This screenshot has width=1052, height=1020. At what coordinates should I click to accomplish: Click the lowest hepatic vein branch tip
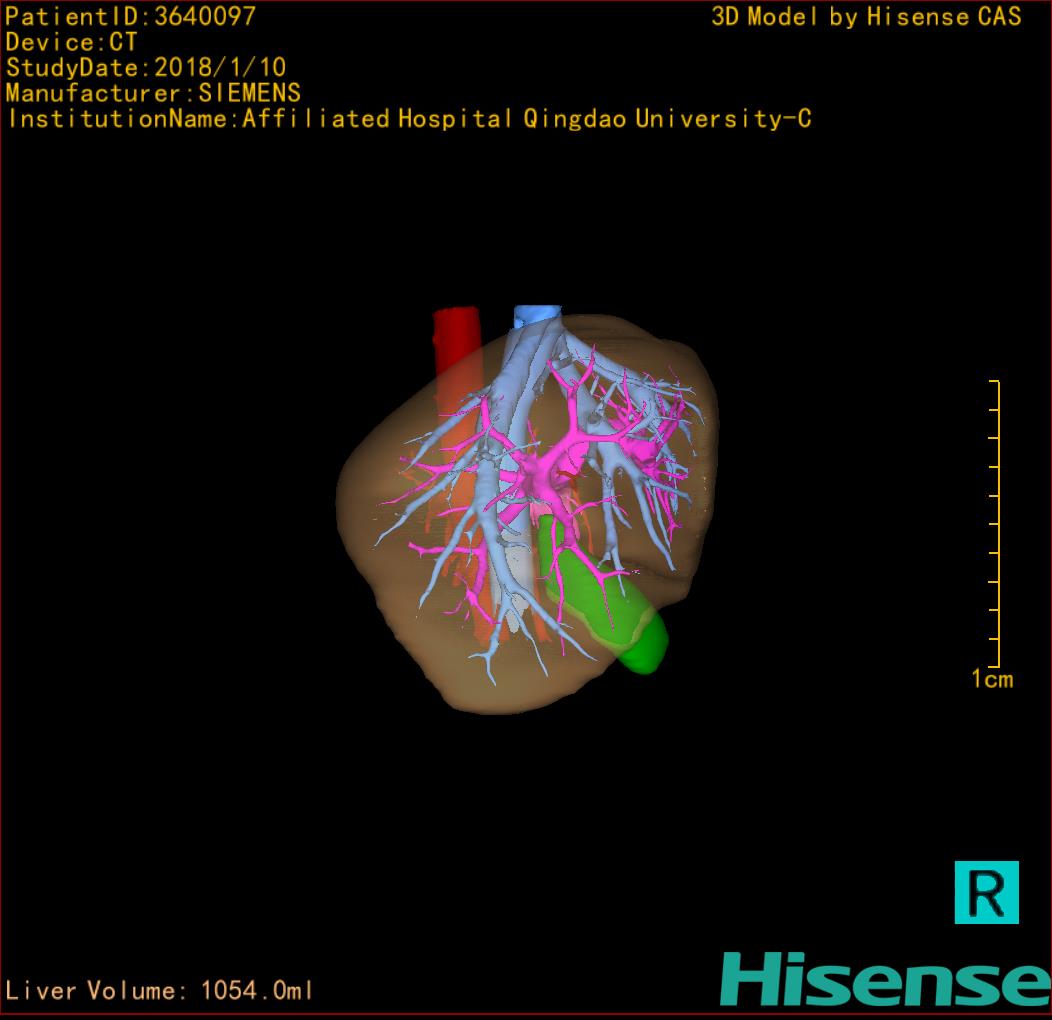point(491,681)
